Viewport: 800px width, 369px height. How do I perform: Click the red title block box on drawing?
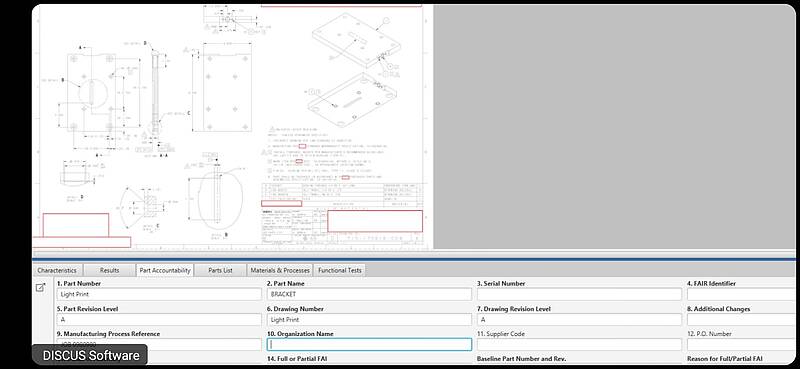coord(375,221)
